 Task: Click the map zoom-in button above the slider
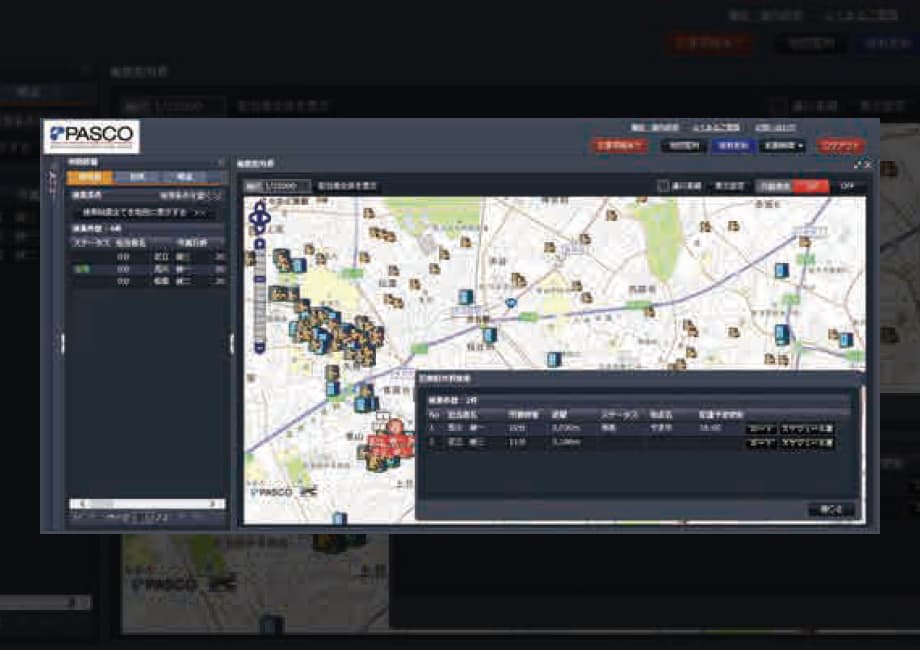click(x=260, y=243)
